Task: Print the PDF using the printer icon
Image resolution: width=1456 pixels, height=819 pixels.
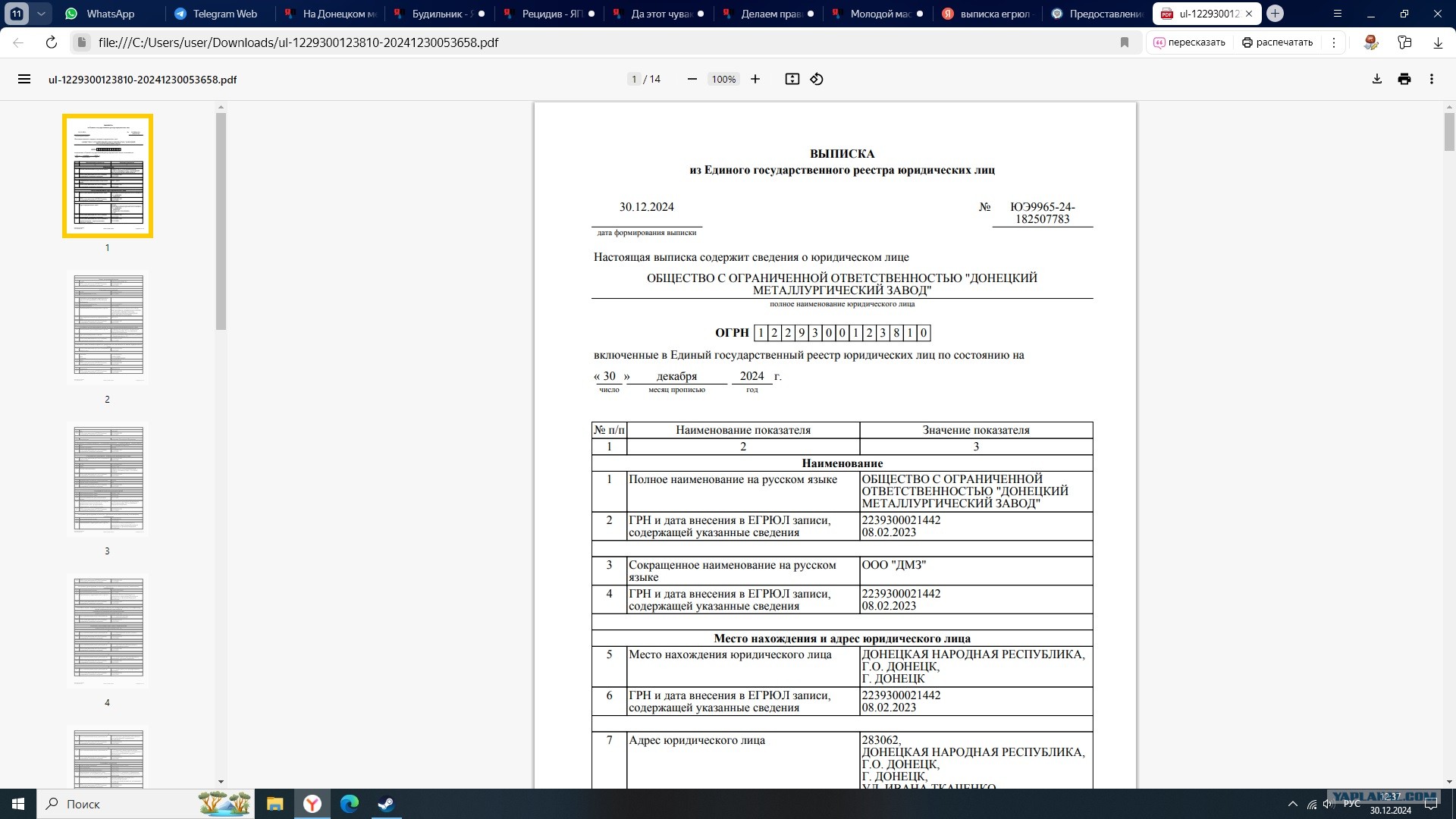Action: 1404,79
